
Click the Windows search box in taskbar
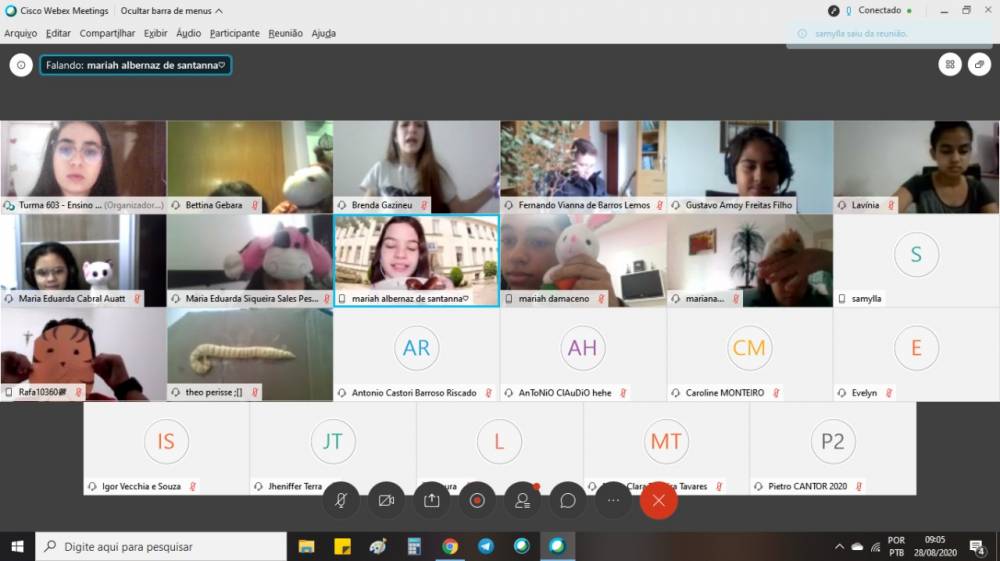pos(160,547)
